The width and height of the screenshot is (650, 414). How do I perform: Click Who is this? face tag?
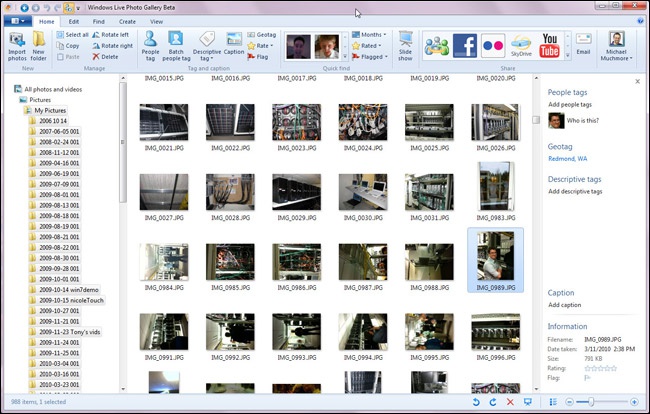[x=573, y=121]
